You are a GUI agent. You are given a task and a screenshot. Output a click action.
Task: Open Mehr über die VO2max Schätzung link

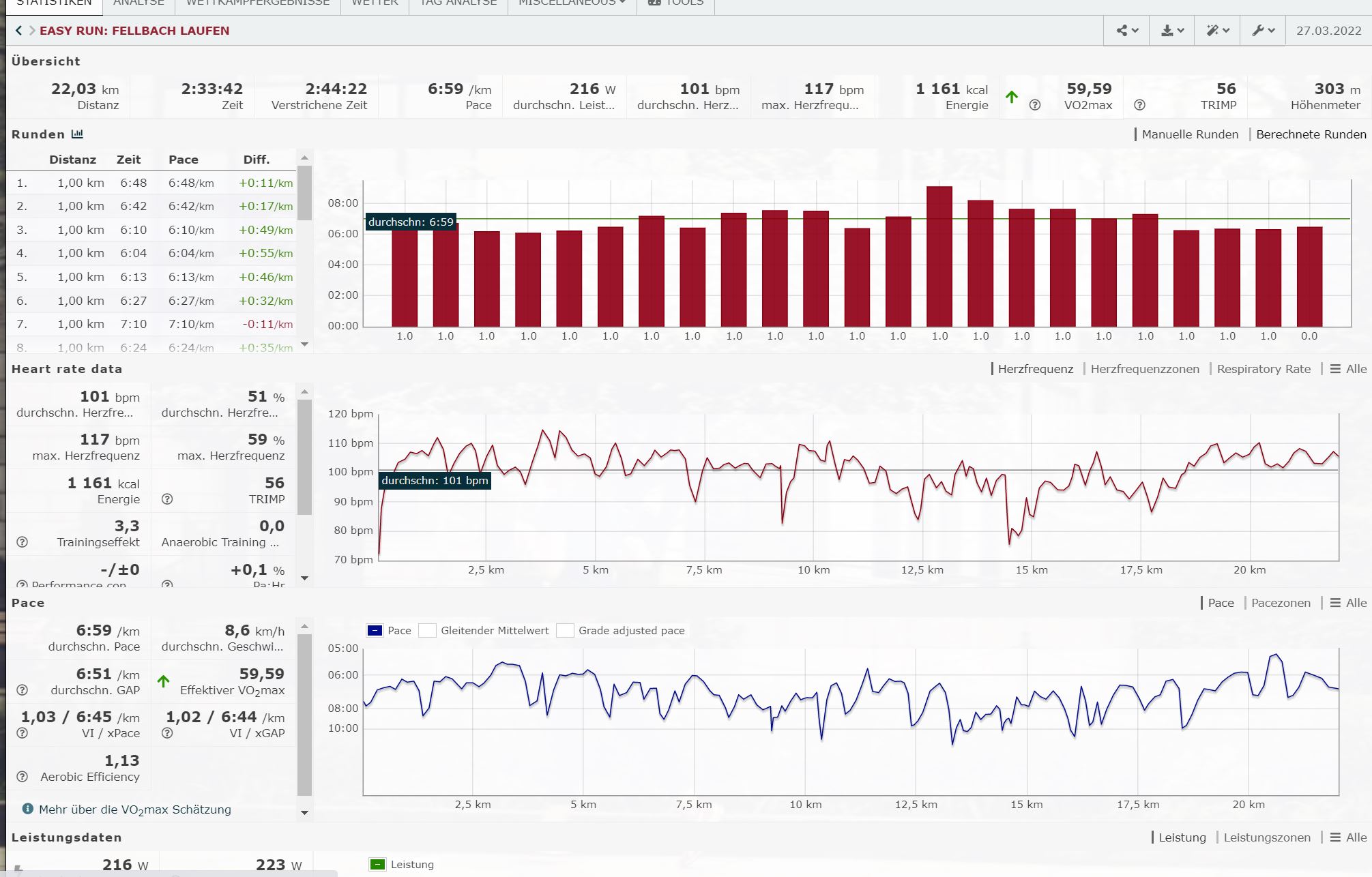coord(134,809)
